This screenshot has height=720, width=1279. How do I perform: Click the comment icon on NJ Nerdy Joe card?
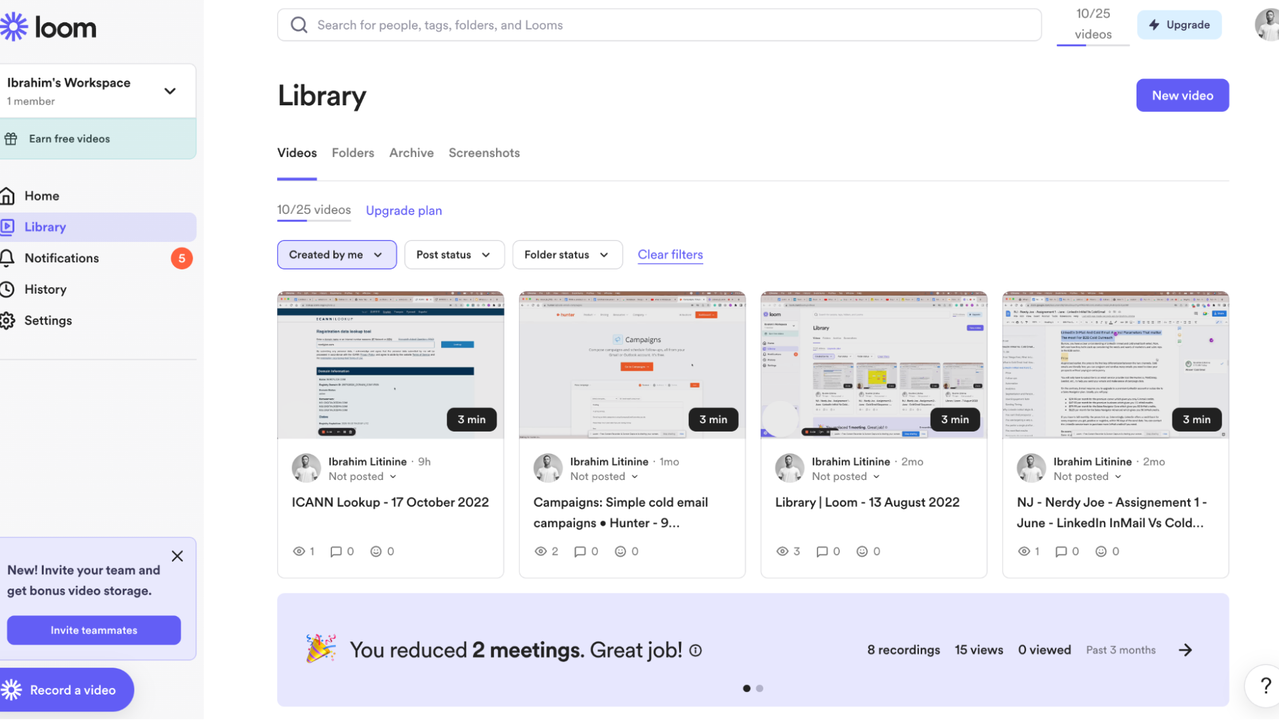1061,551
